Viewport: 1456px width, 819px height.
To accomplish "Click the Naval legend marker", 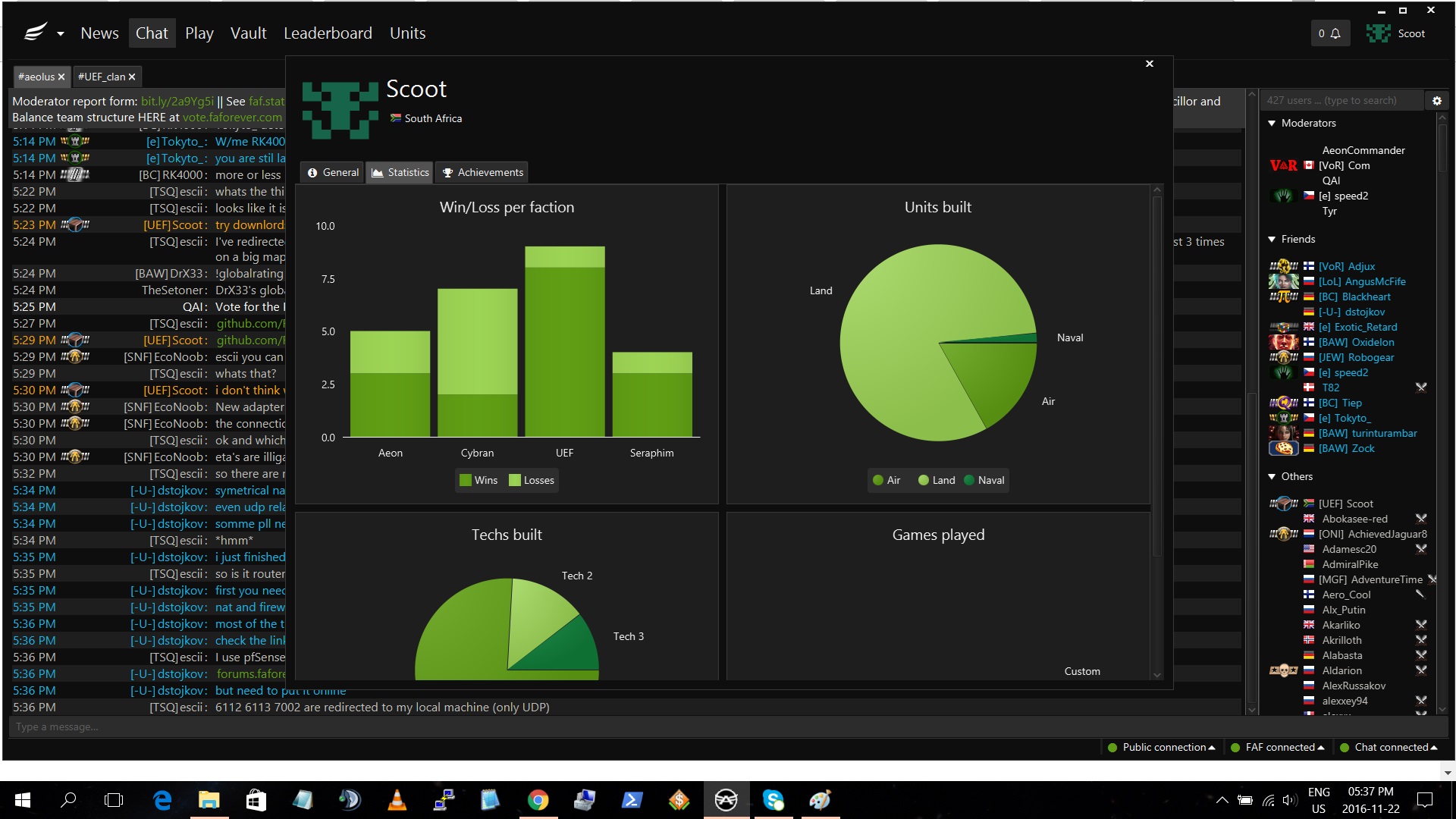I will pos(968,480).
